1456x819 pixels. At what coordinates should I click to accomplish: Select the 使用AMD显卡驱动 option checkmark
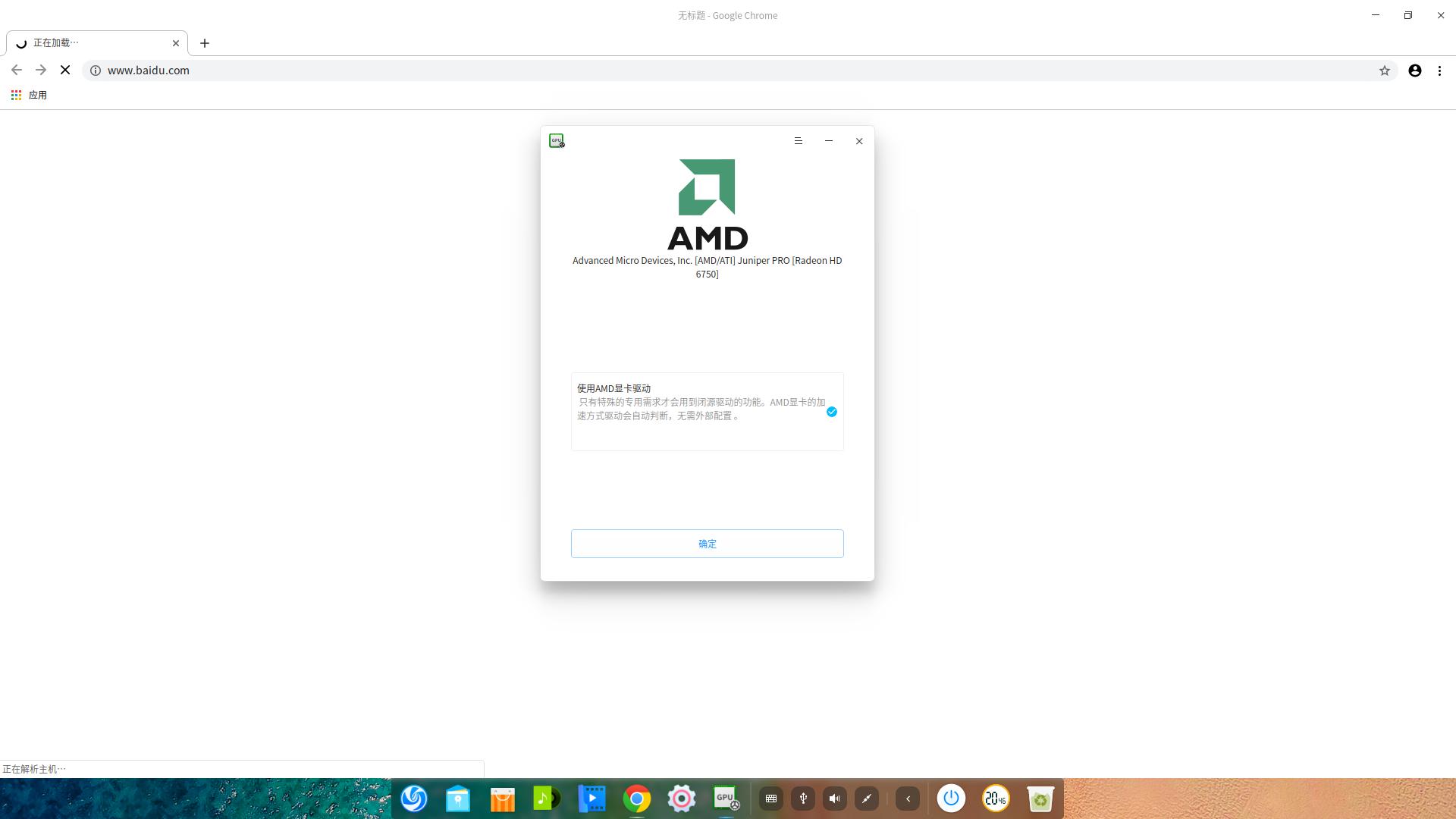831,412
